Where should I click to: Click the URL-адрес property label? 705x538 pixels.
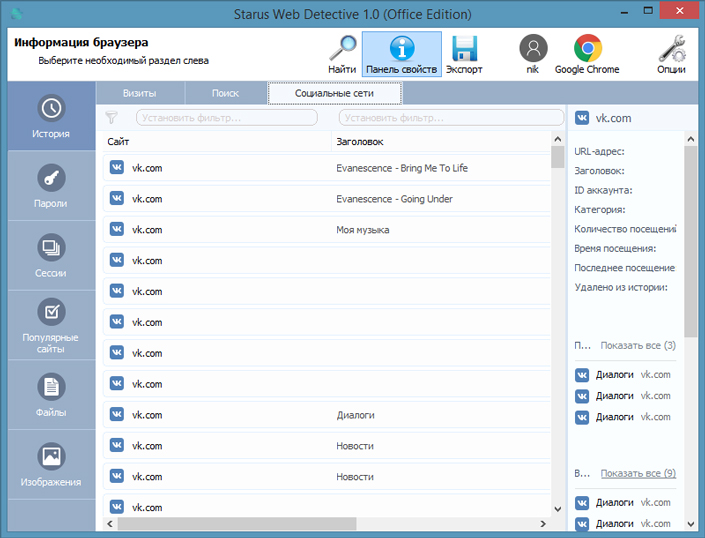[x=599, y=151]
